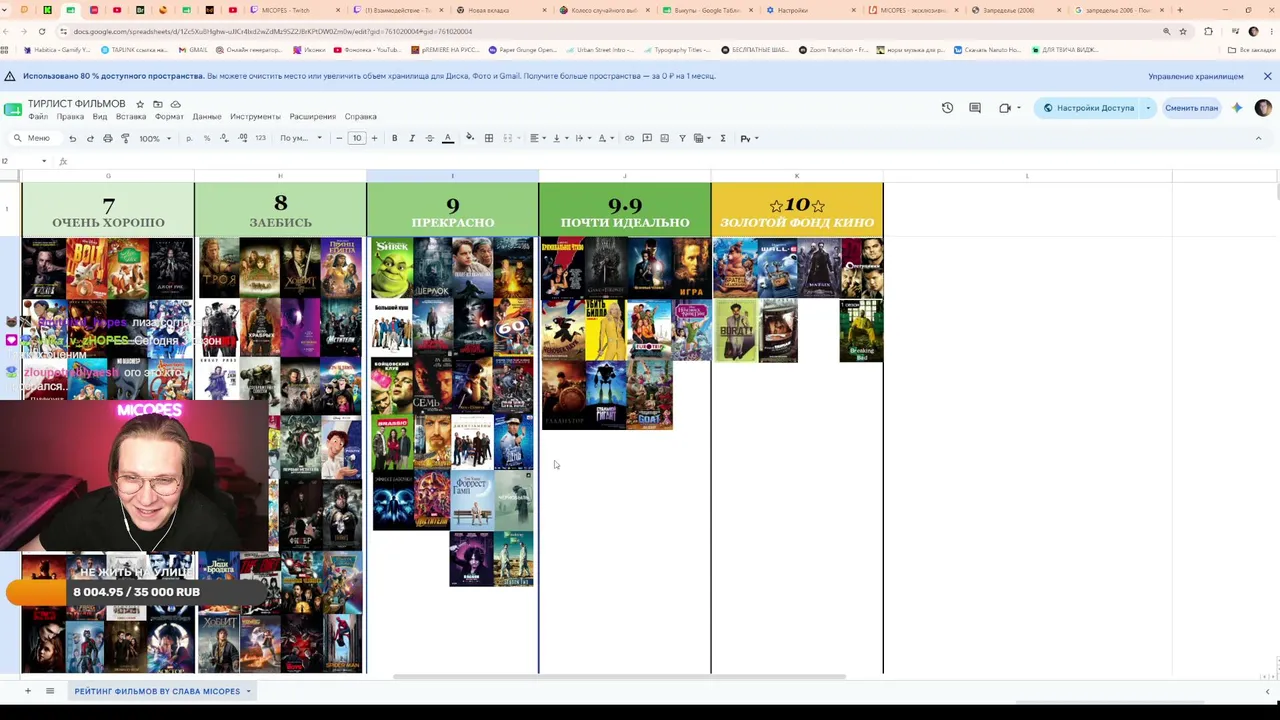This screenshot has height=720, width=1280.
Task: Expand the share settings arrow
Action: [x=1148, y=108]
